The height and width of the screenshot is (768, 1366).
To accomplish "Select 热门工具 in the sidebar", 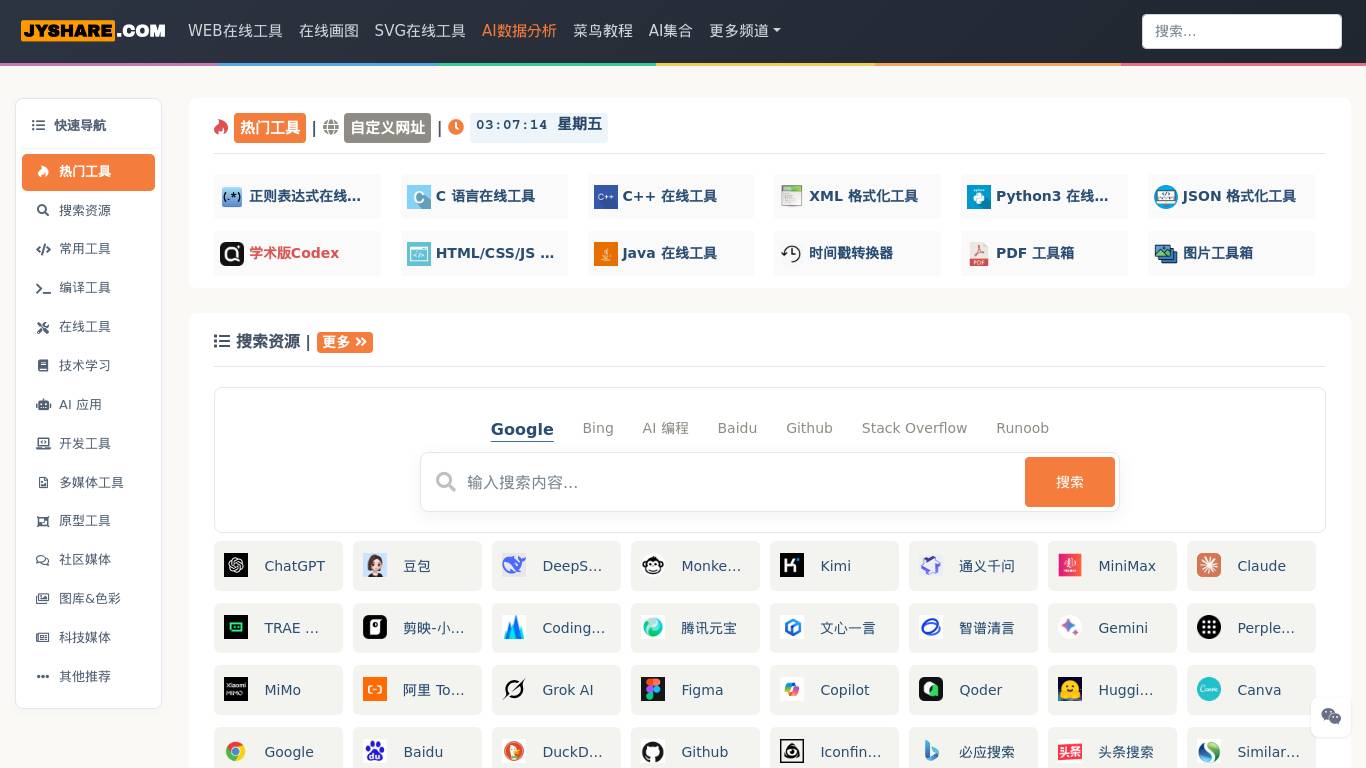I will 88,172.
